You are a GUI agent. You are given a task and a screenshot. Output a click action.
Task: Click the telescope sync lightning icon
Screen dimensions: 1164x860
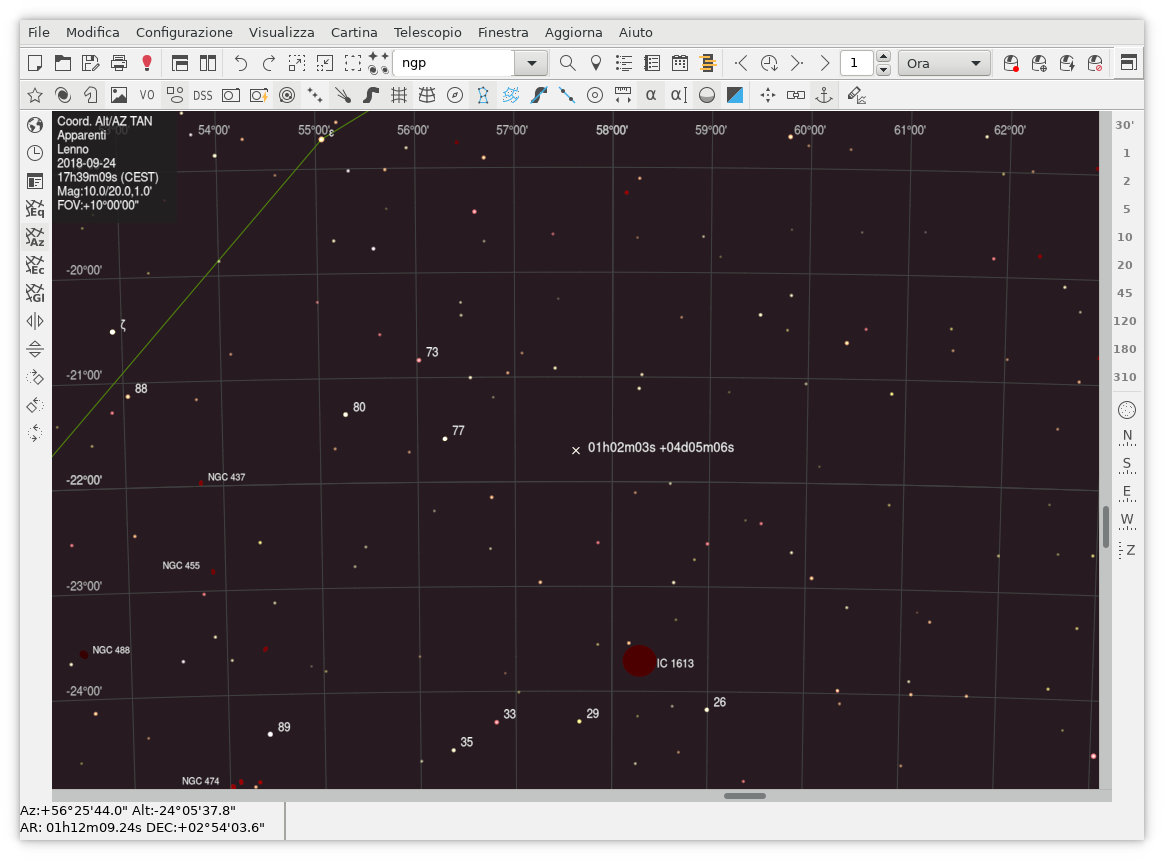(1067, 63)
